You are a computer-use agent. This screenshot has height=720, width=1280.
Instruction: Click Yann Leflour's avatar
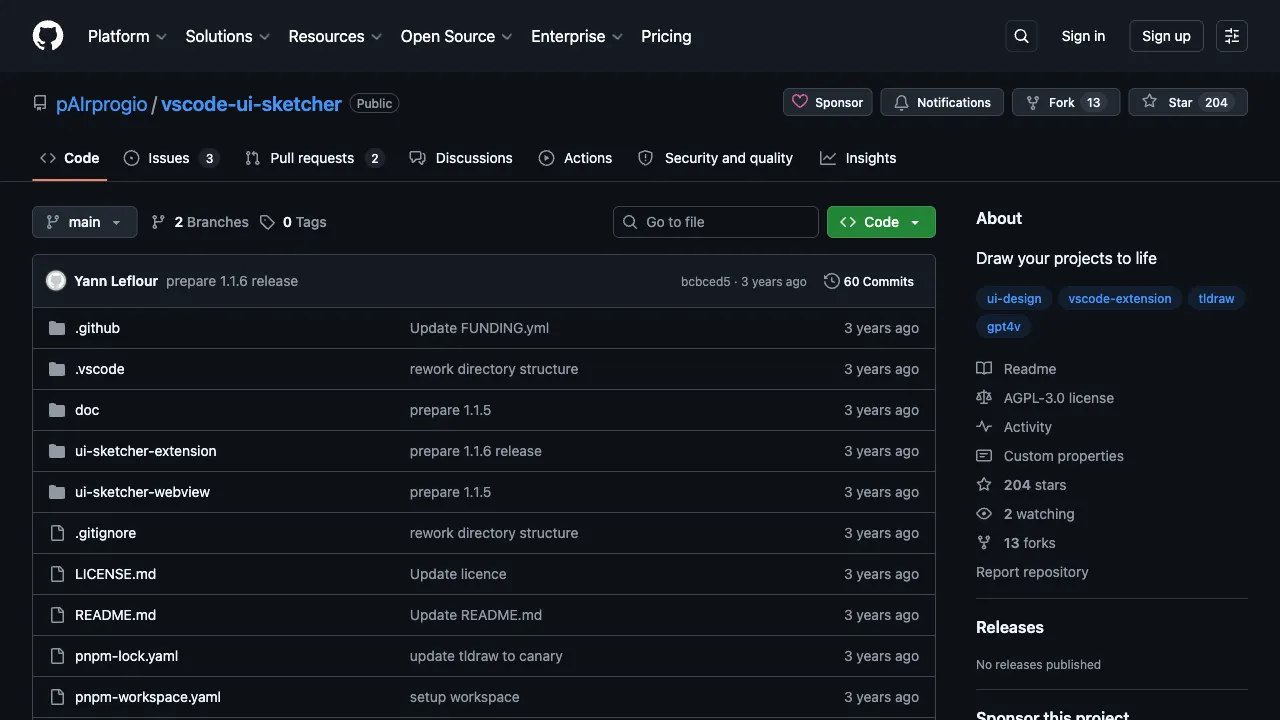click(56, 281)
